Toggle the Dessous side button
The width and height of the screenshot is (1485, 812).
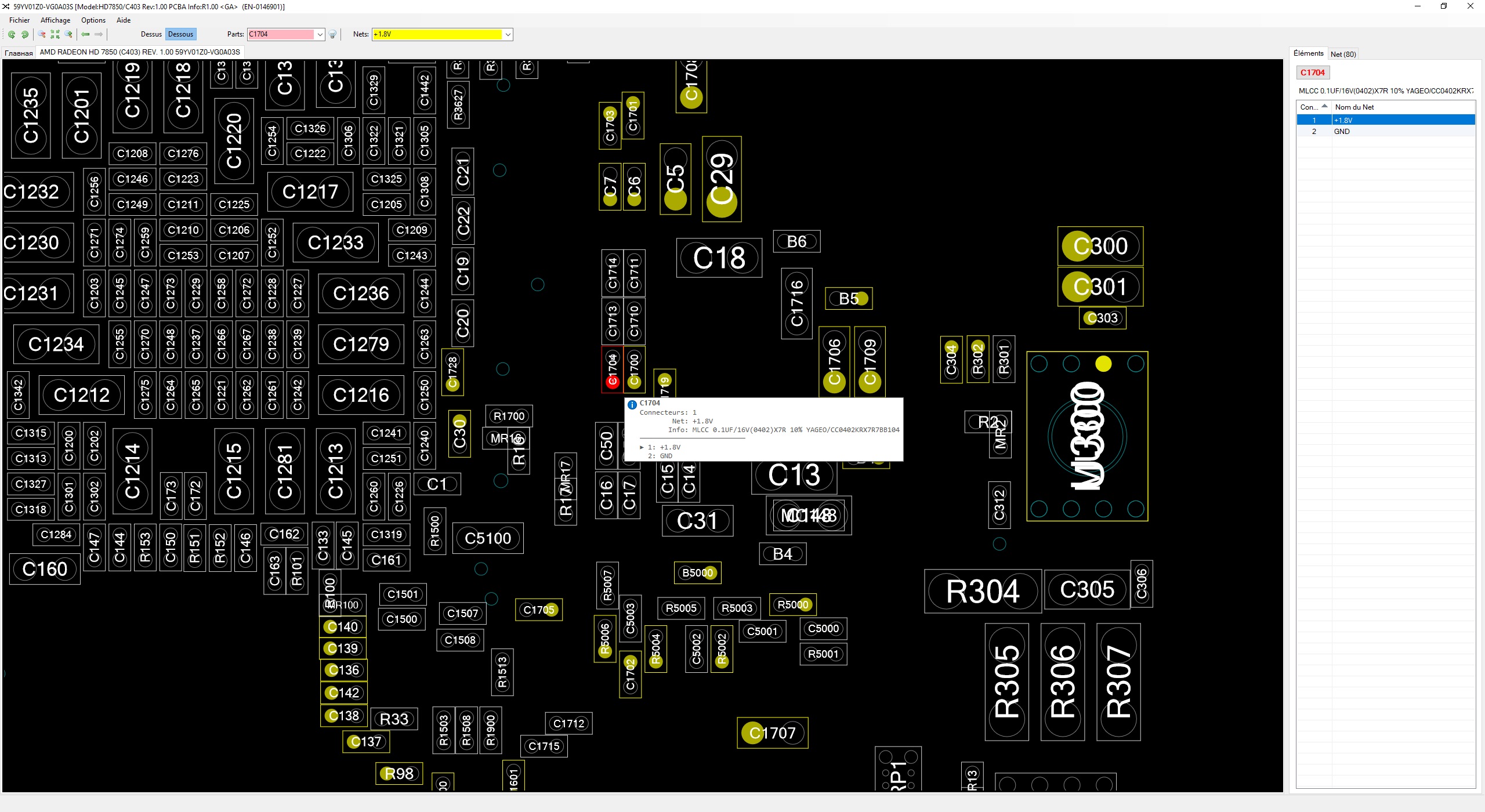[x=180, y=34]
